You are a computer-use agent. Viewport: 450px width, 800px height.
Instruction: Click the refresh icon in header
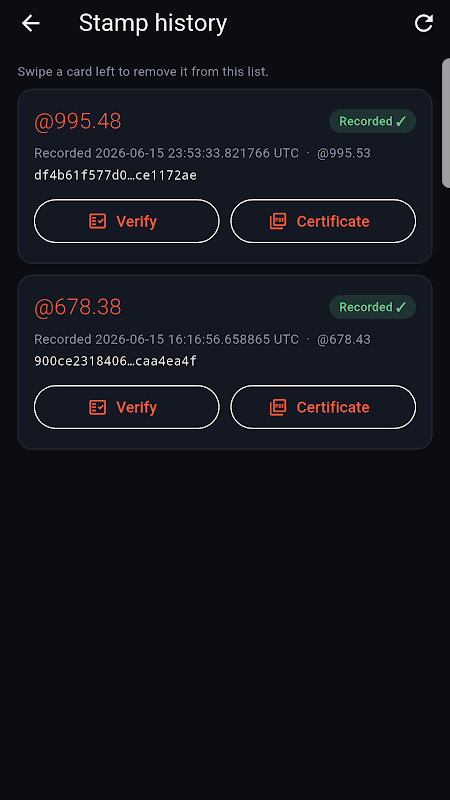click(x=423, y=23)
